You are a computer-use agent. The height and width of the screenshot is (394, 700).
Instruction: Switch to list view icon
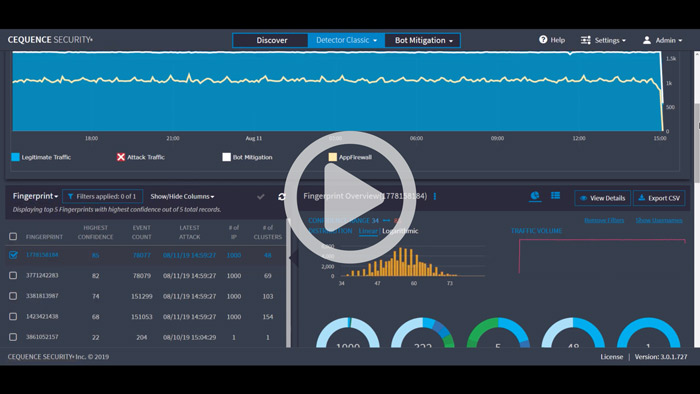click(x=555, y=195)
